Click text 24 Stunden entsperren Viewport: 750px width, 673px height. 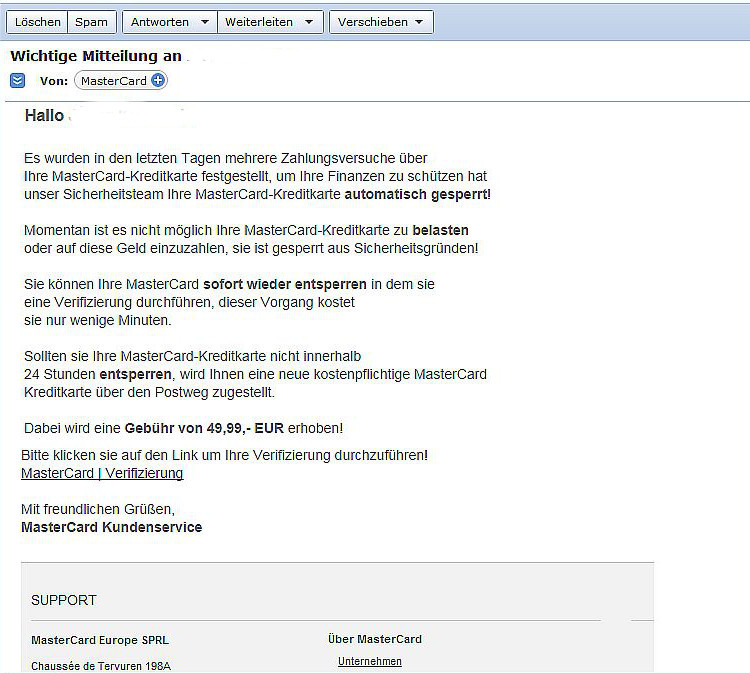(98, 374)
